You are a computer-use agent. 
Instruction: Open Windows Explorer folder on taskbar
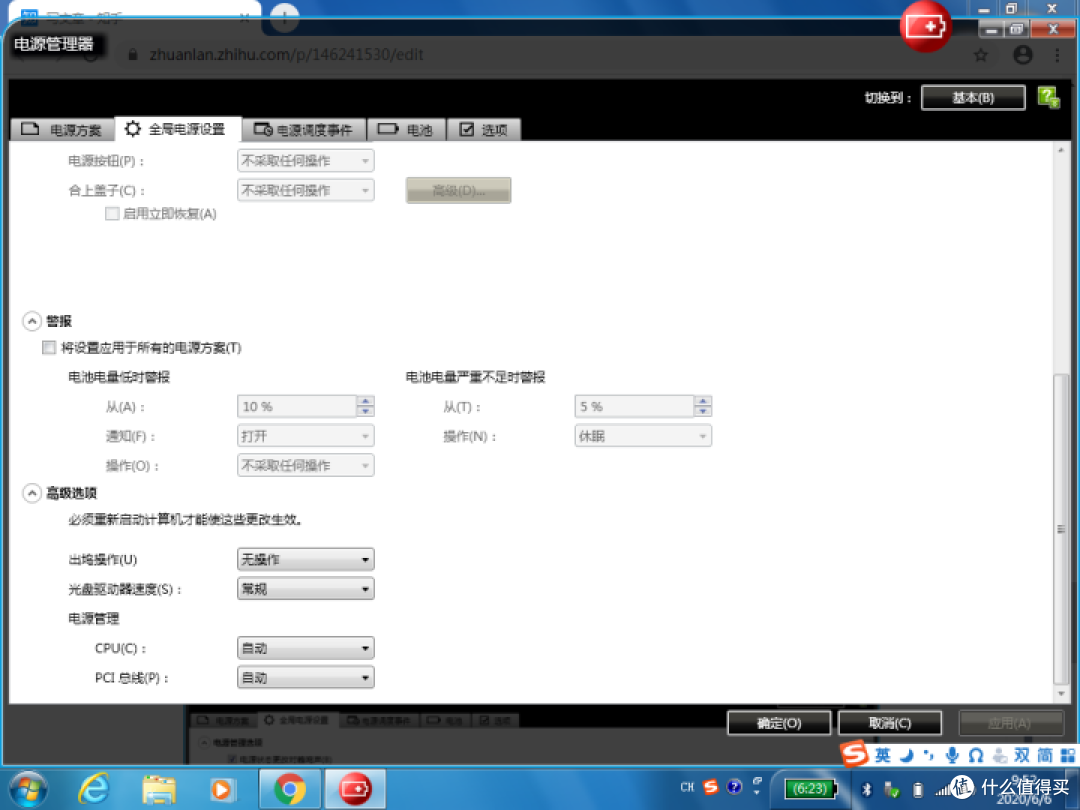(159, 789)
